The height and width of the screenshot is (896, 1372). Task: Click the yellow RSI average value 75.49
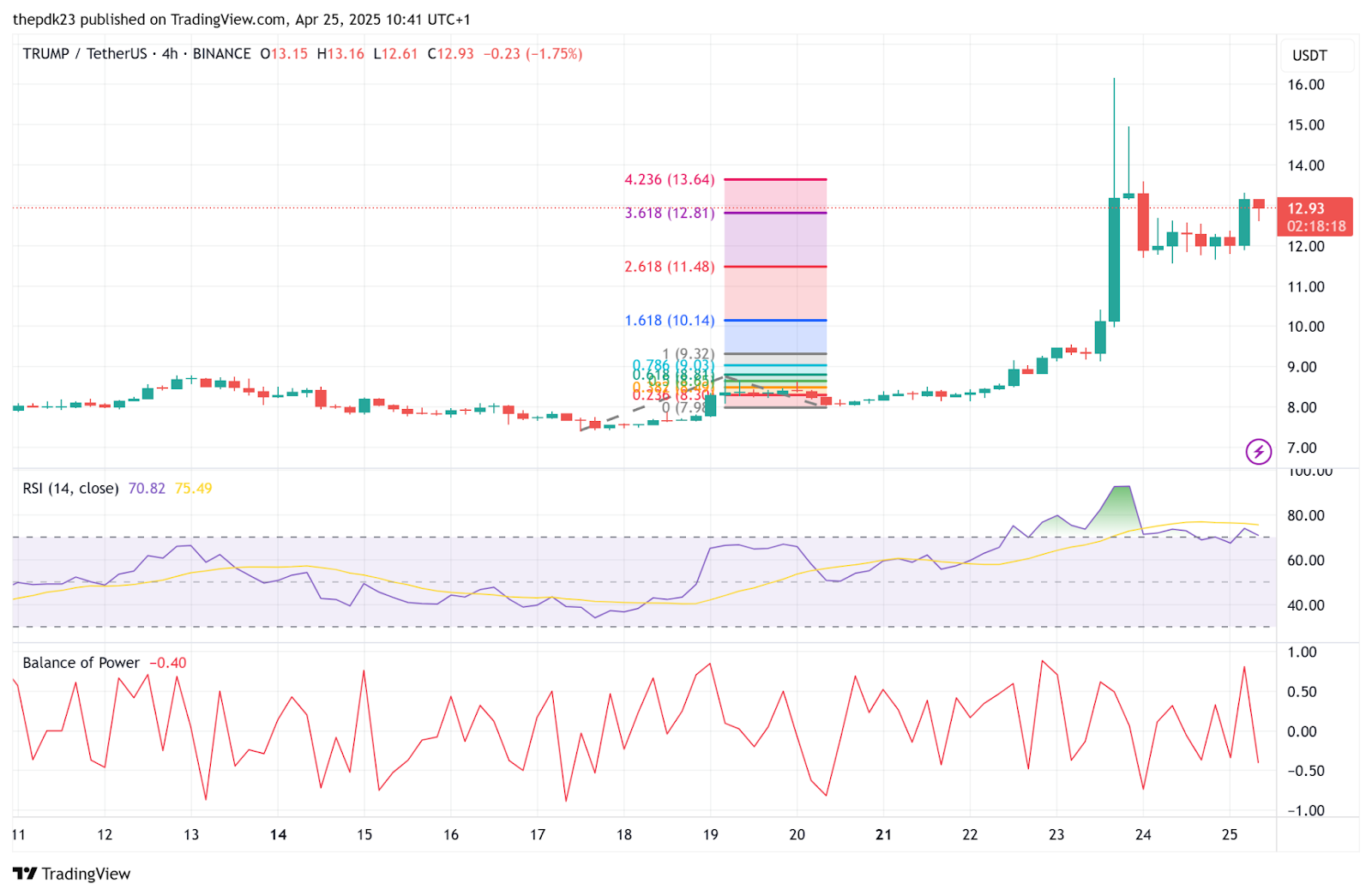pyautogui.click(x=194, y=489)
